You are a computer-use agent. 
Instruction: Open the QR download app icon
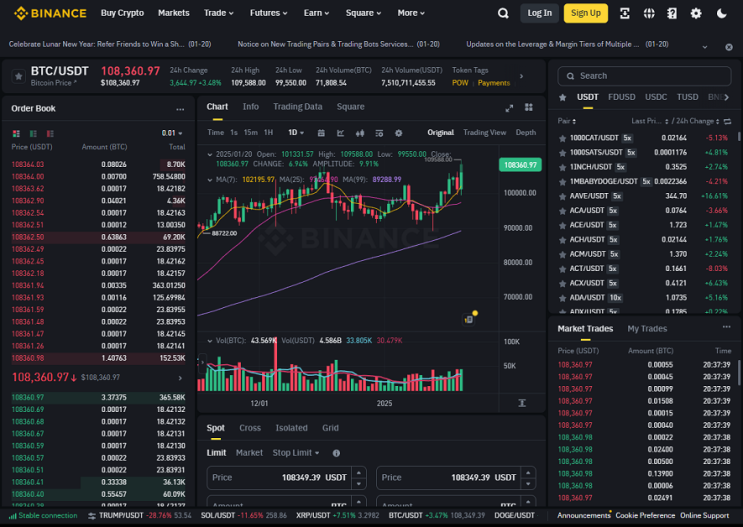pos(625,13)
